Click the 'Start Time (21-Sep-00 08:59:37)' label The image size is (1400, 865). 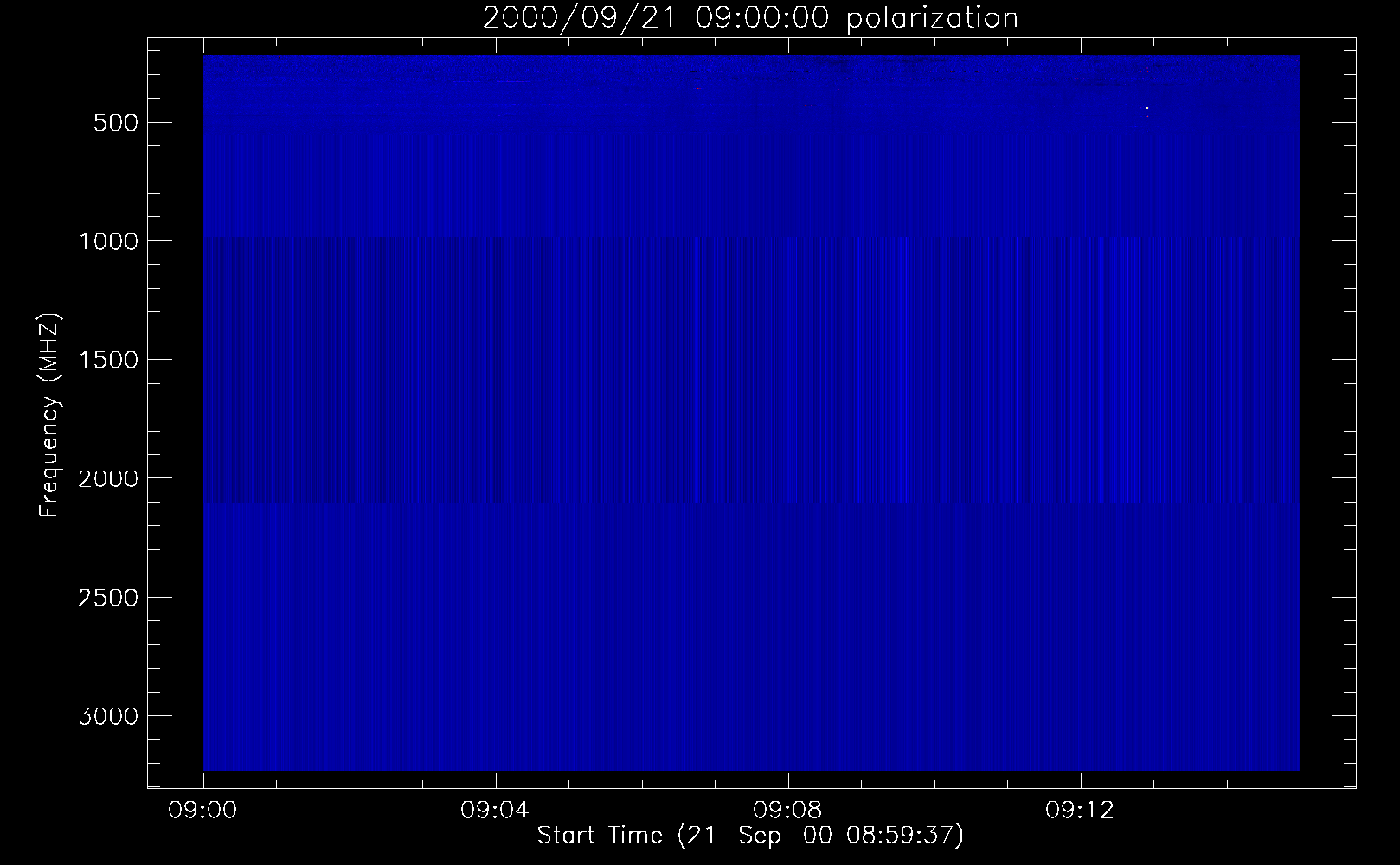[750, 836]
